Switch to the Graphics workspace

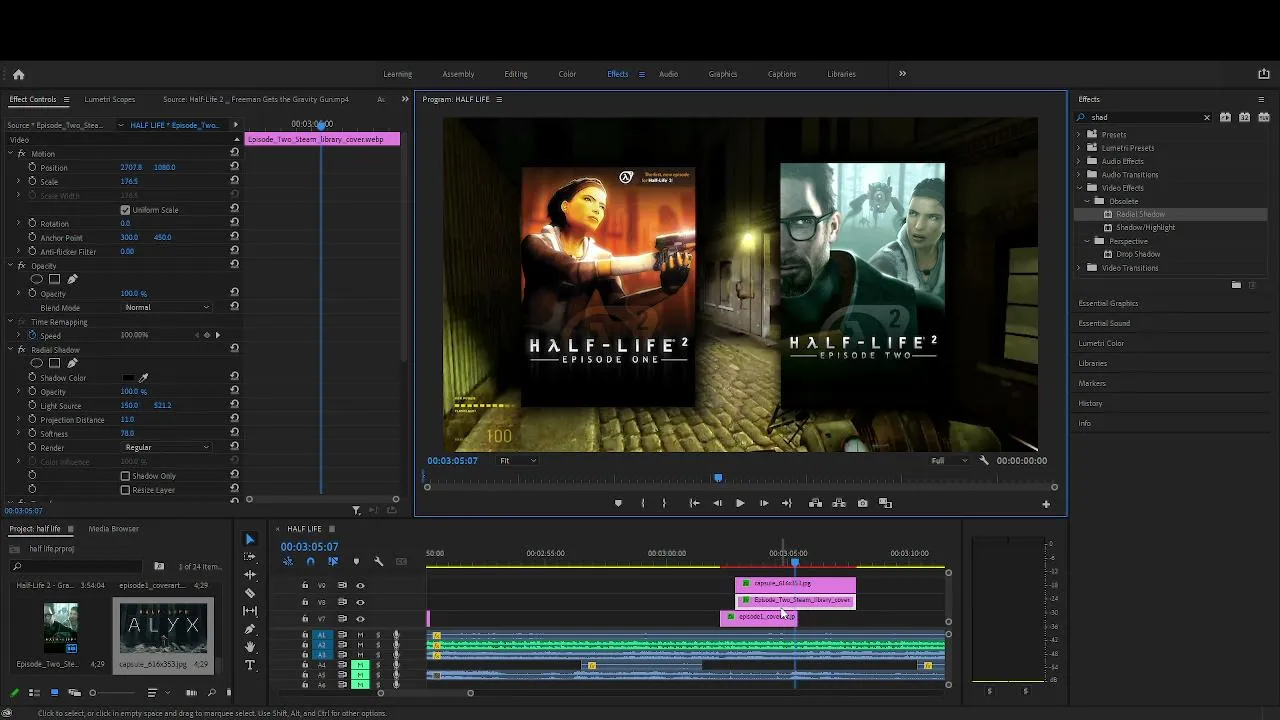click(723, 74)
